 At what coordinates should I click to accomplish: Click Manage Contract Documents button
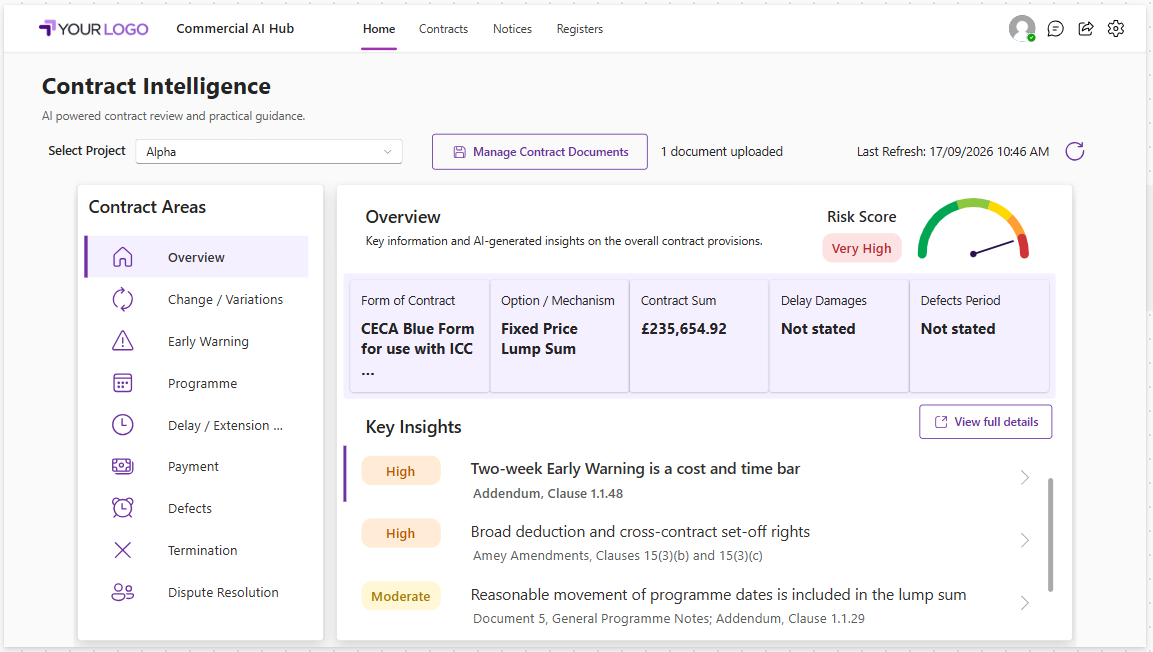pos(540,151)
